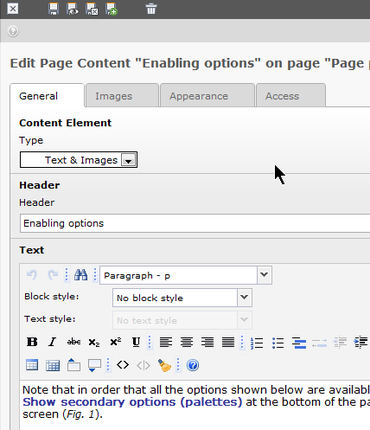Click the plain Save floppy disk icon

pos(53,9)
